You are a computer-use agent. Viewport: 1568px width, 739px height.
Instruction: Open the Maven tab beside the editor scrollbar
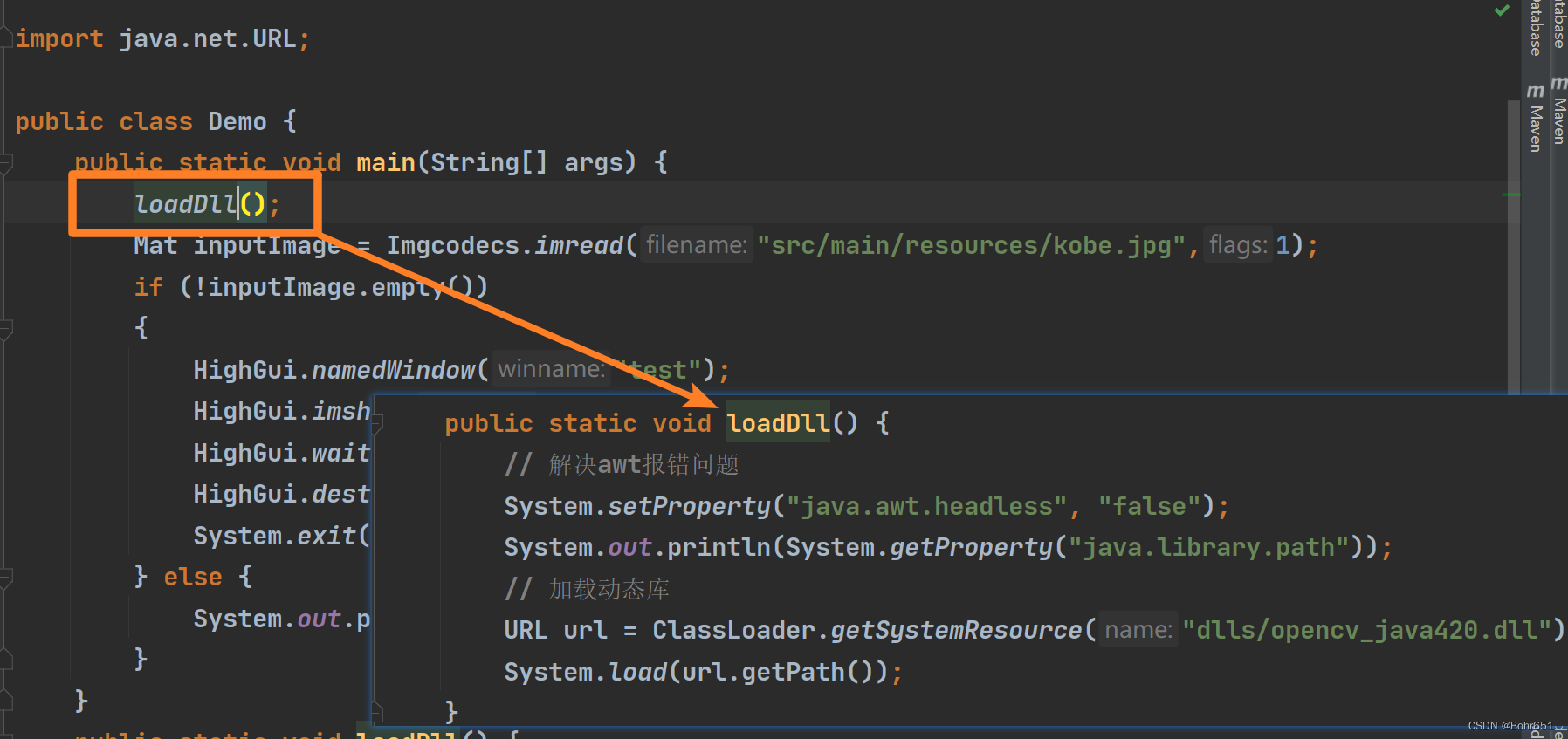(x=1536, y=128)
